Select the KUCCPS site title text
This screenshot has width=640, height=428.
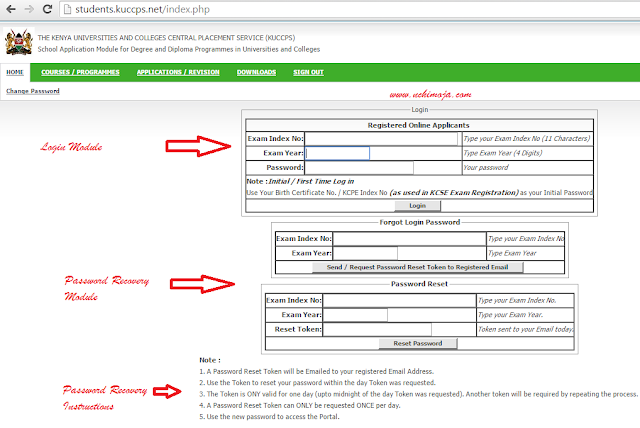click(x=166, y=38)
